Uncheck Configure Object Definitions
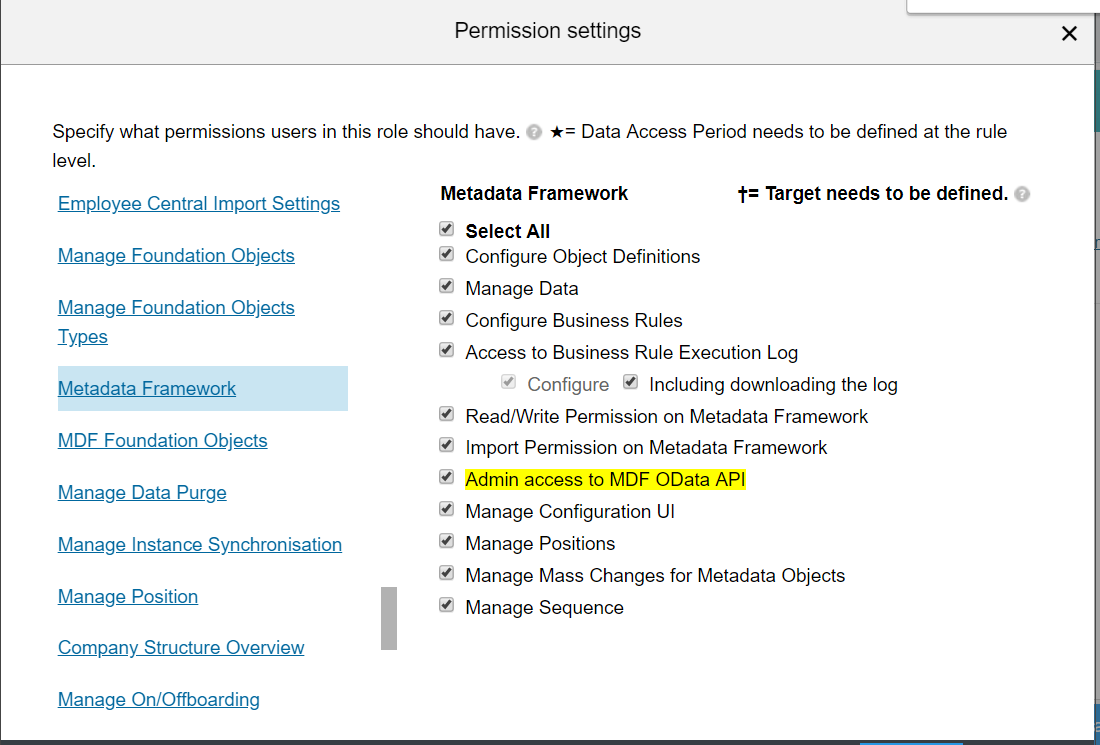 click(446, 254)
